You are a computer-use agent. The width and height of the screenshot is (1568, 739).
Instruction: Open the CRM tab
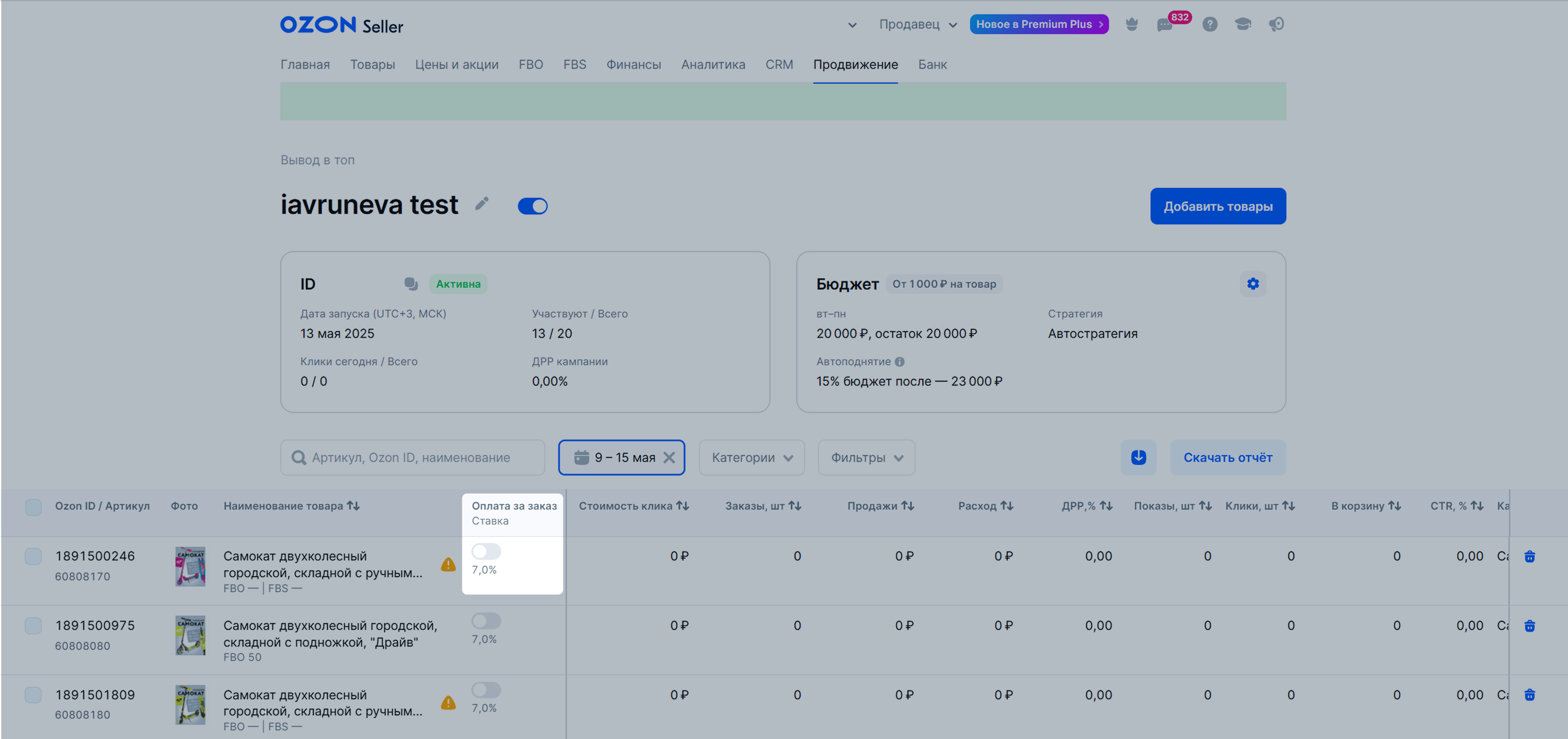(x=779, y=64)
